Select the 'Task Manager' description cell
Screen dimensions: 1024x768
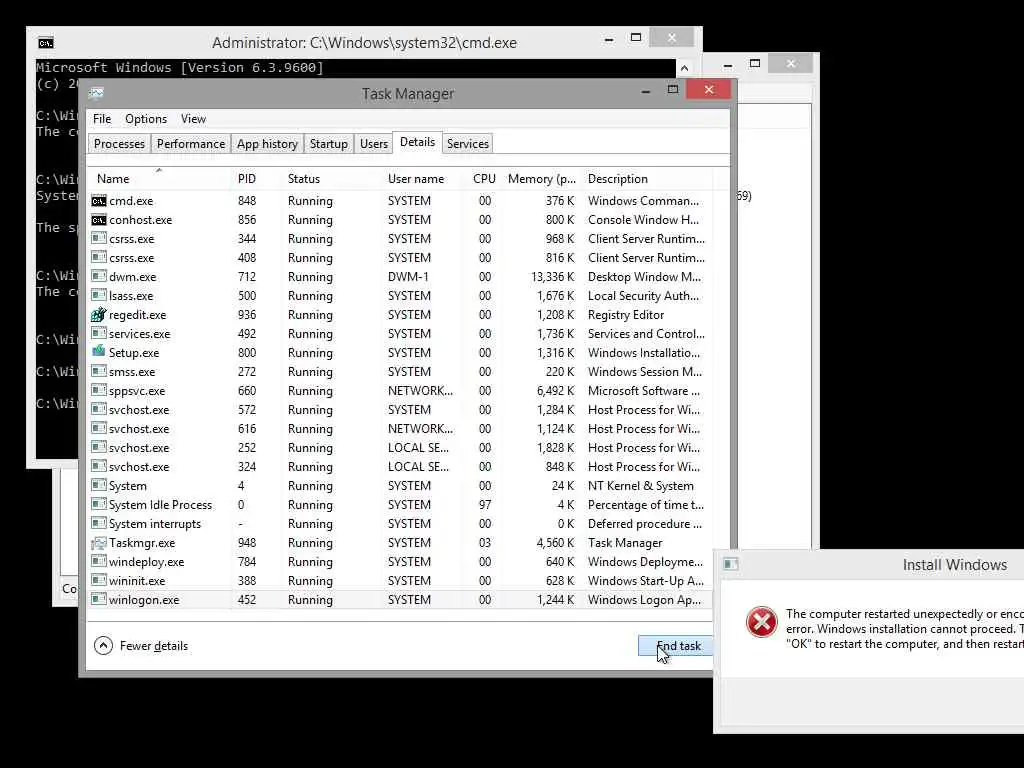pyautogui.click(x=625, y=543)
